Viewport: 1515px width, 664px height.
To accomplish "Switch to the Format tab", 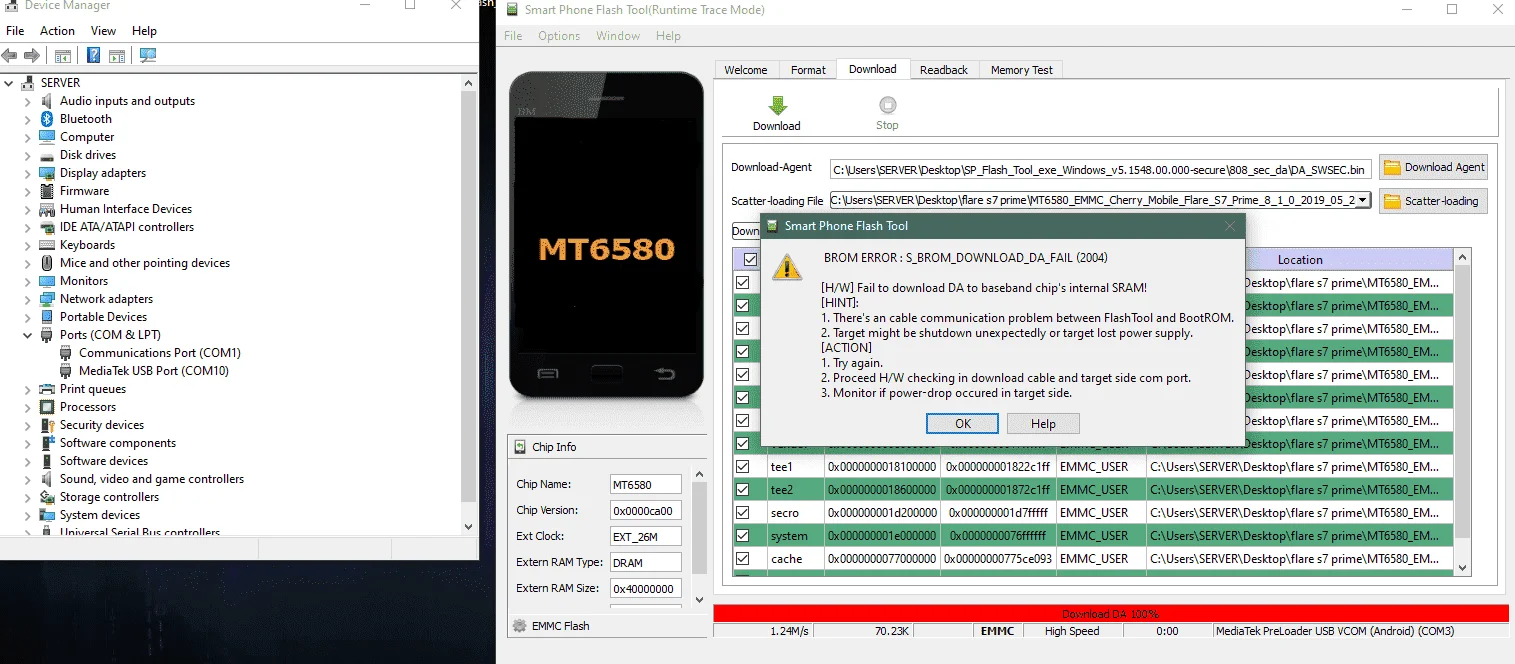I will (x=808, y=70).
